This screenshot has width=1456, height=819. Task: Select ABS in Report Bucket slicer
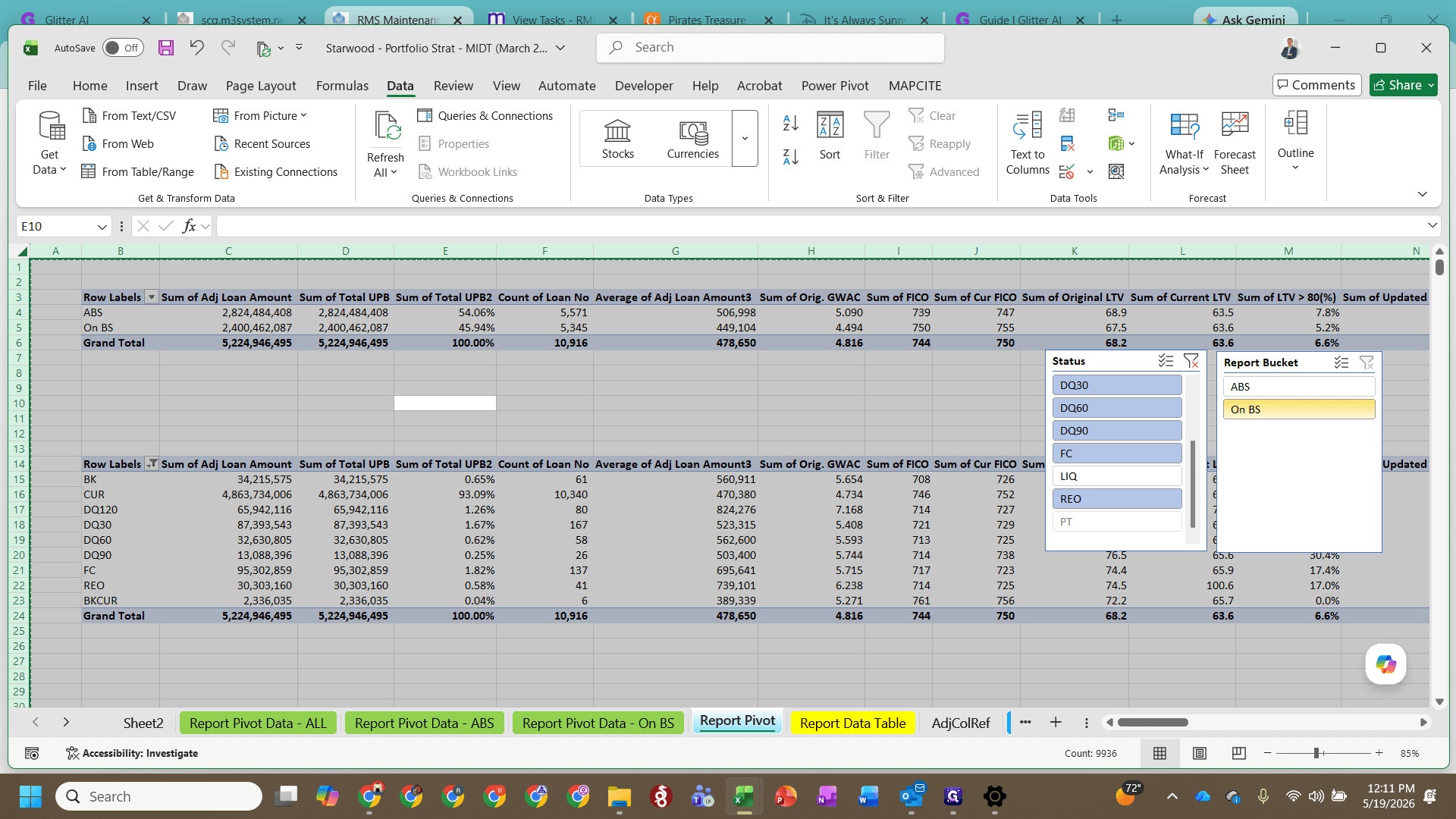click(x=1298, y=387)
